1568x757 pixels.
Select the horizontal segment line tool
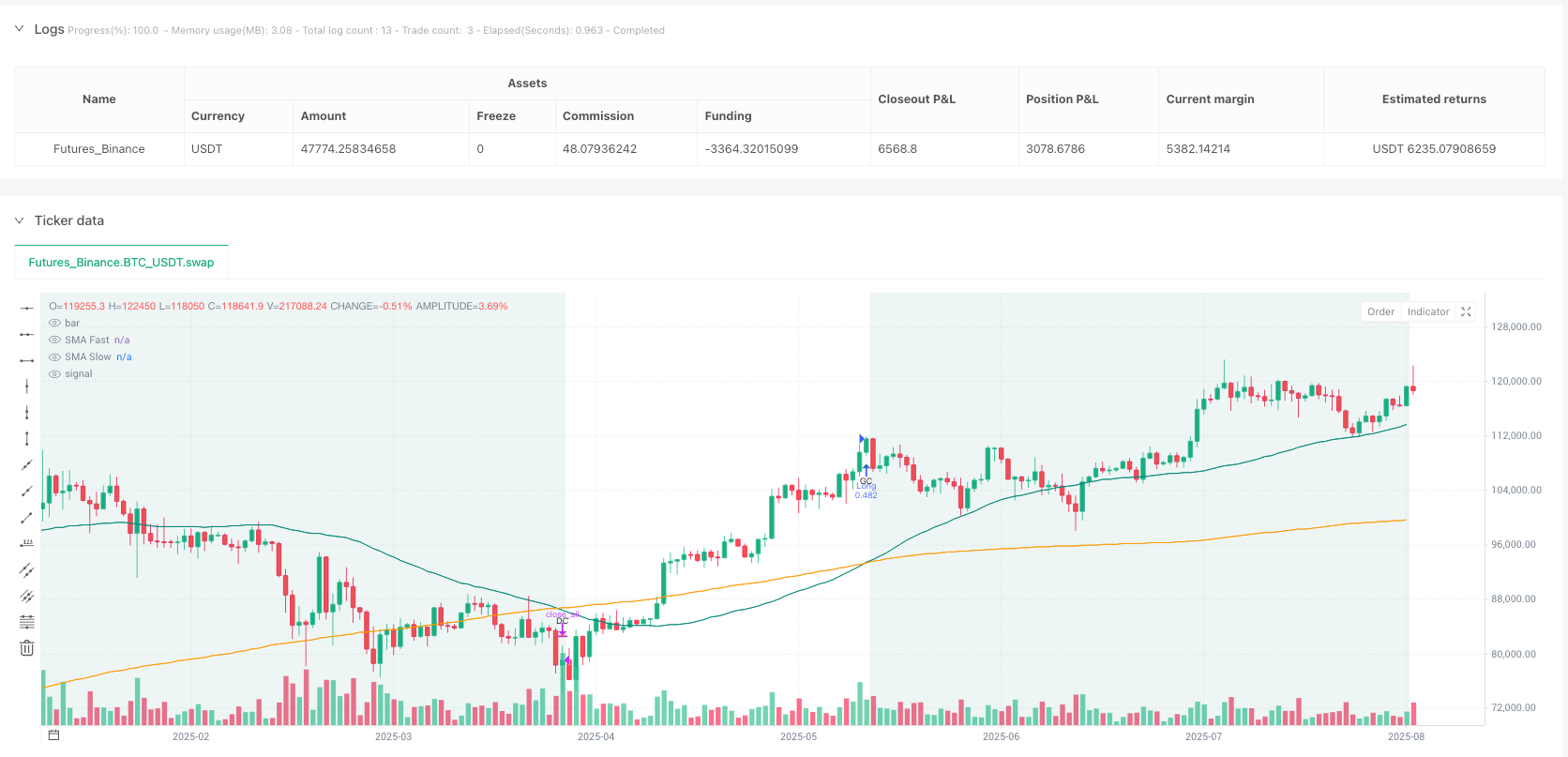pyautogui.click(x=27, y=360)
